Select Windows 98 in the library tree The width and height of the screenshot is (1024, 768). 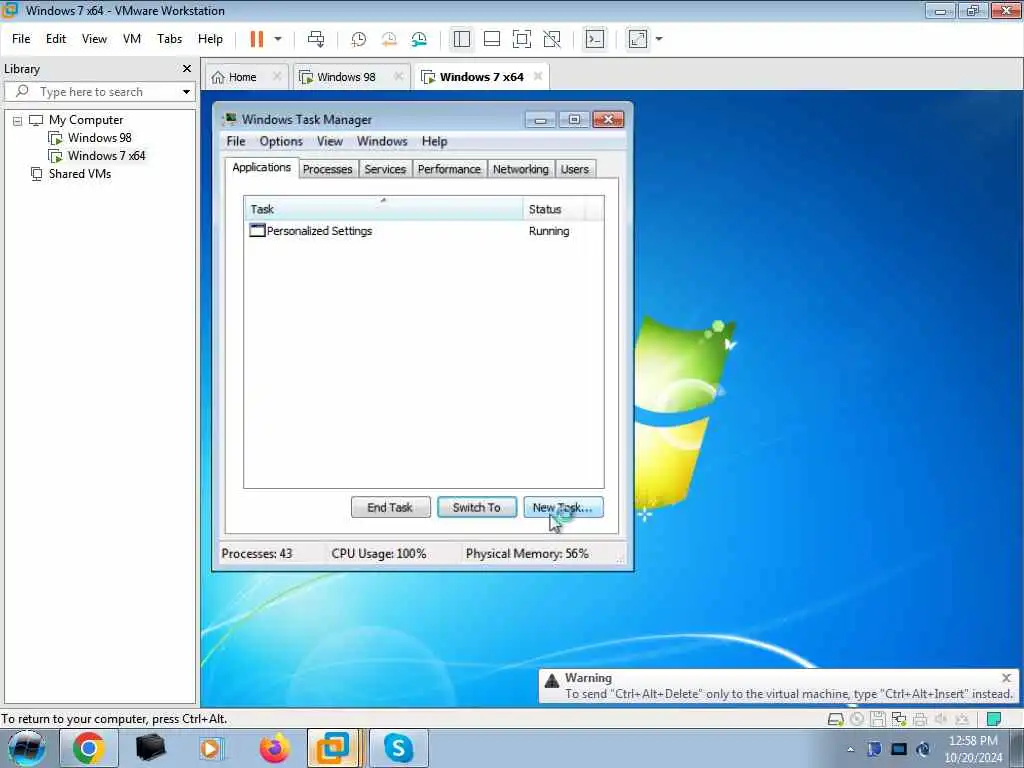tap(99, 138)
